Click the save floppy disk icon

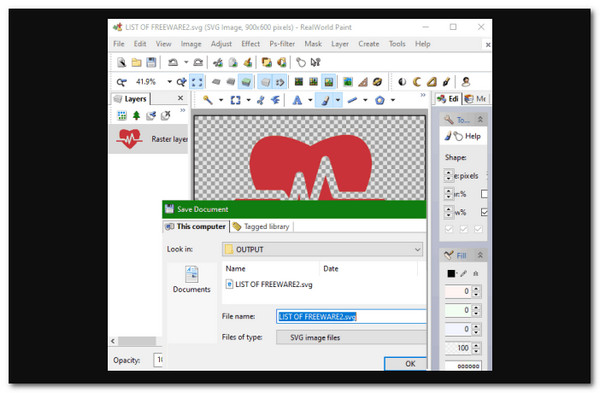click(x=152, y=62)
